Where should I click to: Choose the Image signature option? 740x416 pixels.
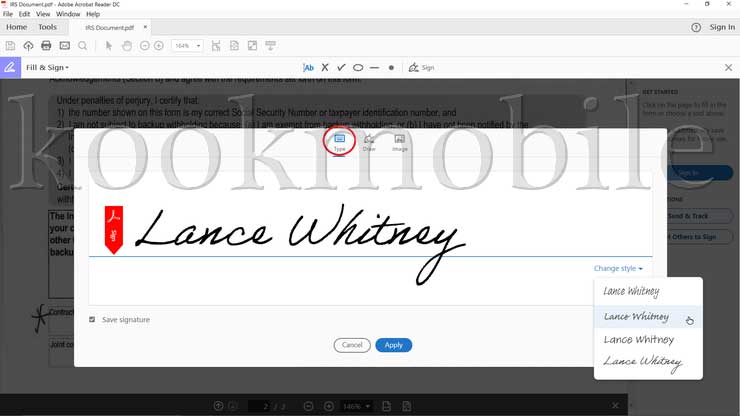coord(400,142)
